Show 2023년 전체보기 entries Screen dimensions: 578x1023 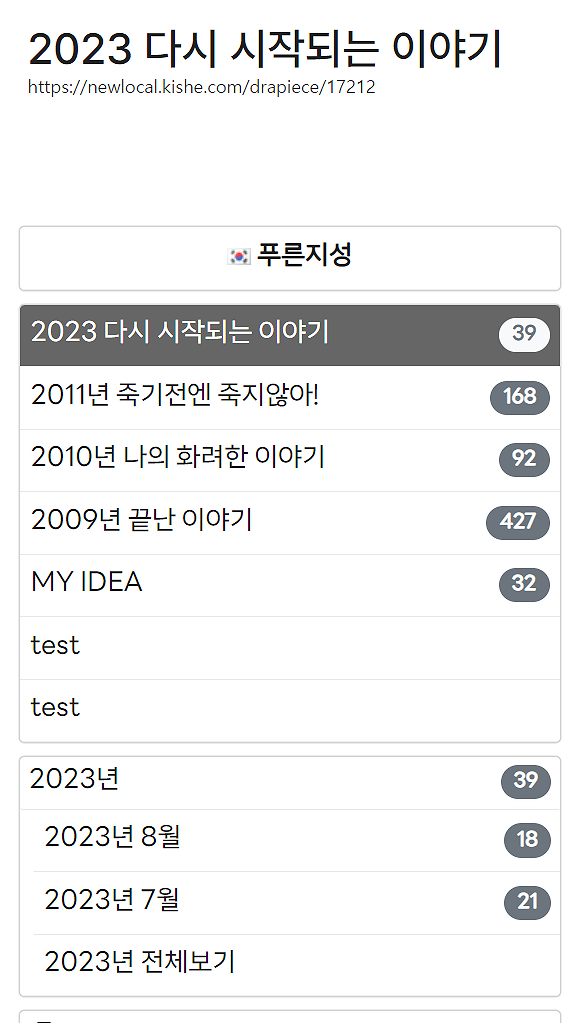pyautogui.click(x=297, y=965)
